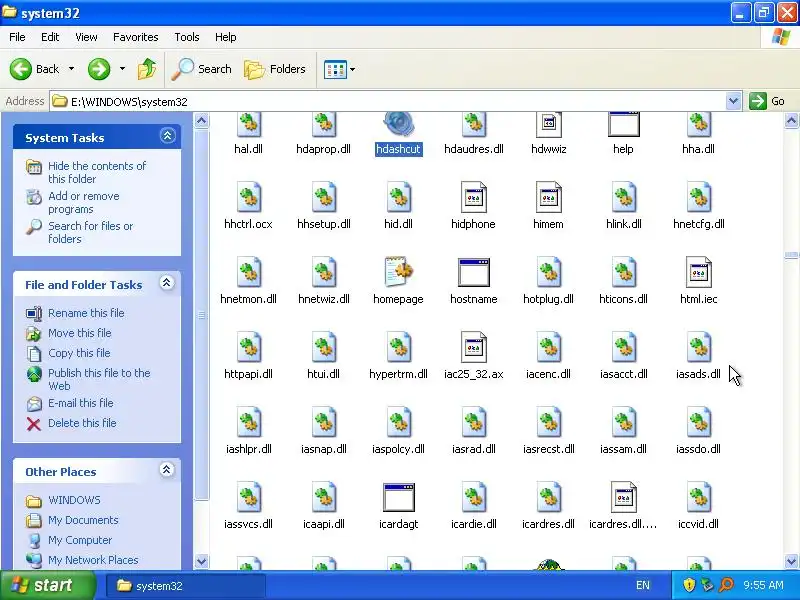
Task: Click Delete this file link
Action: coord(82,423)
